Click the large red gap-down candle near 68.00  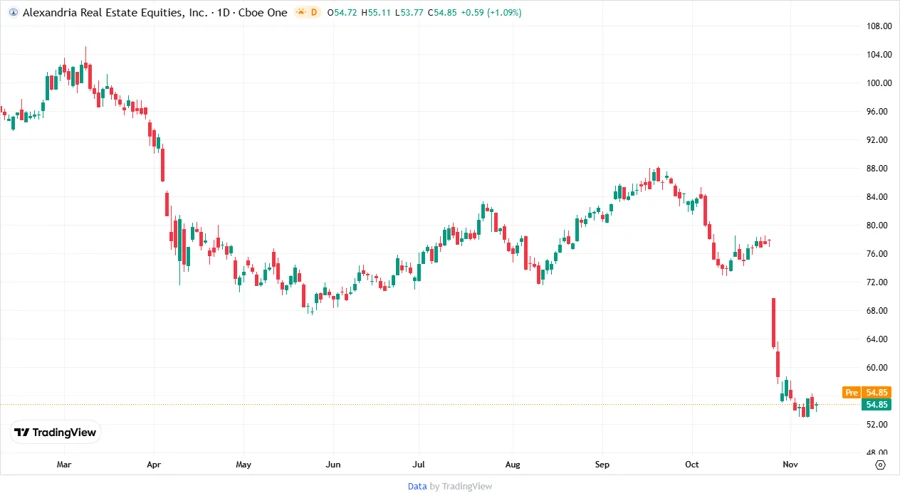[774, 323]
